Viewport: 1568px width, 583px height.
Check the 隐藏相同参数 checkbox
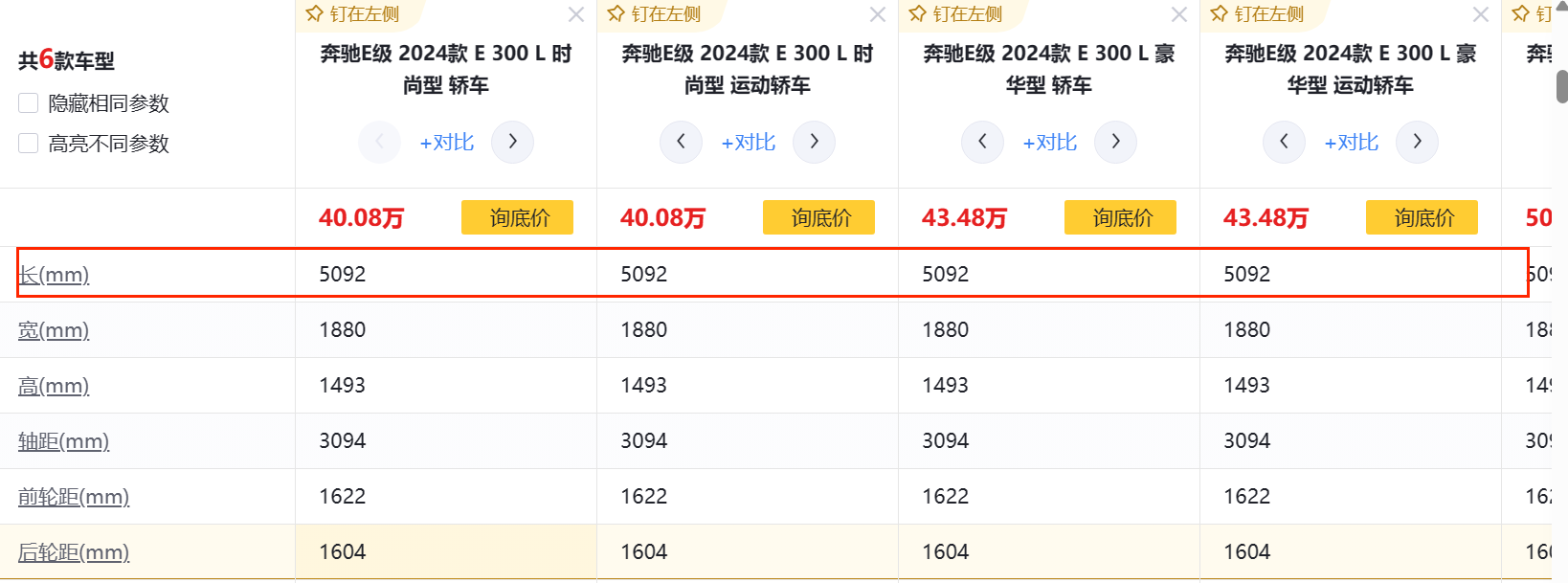click(x=29, y=102)
